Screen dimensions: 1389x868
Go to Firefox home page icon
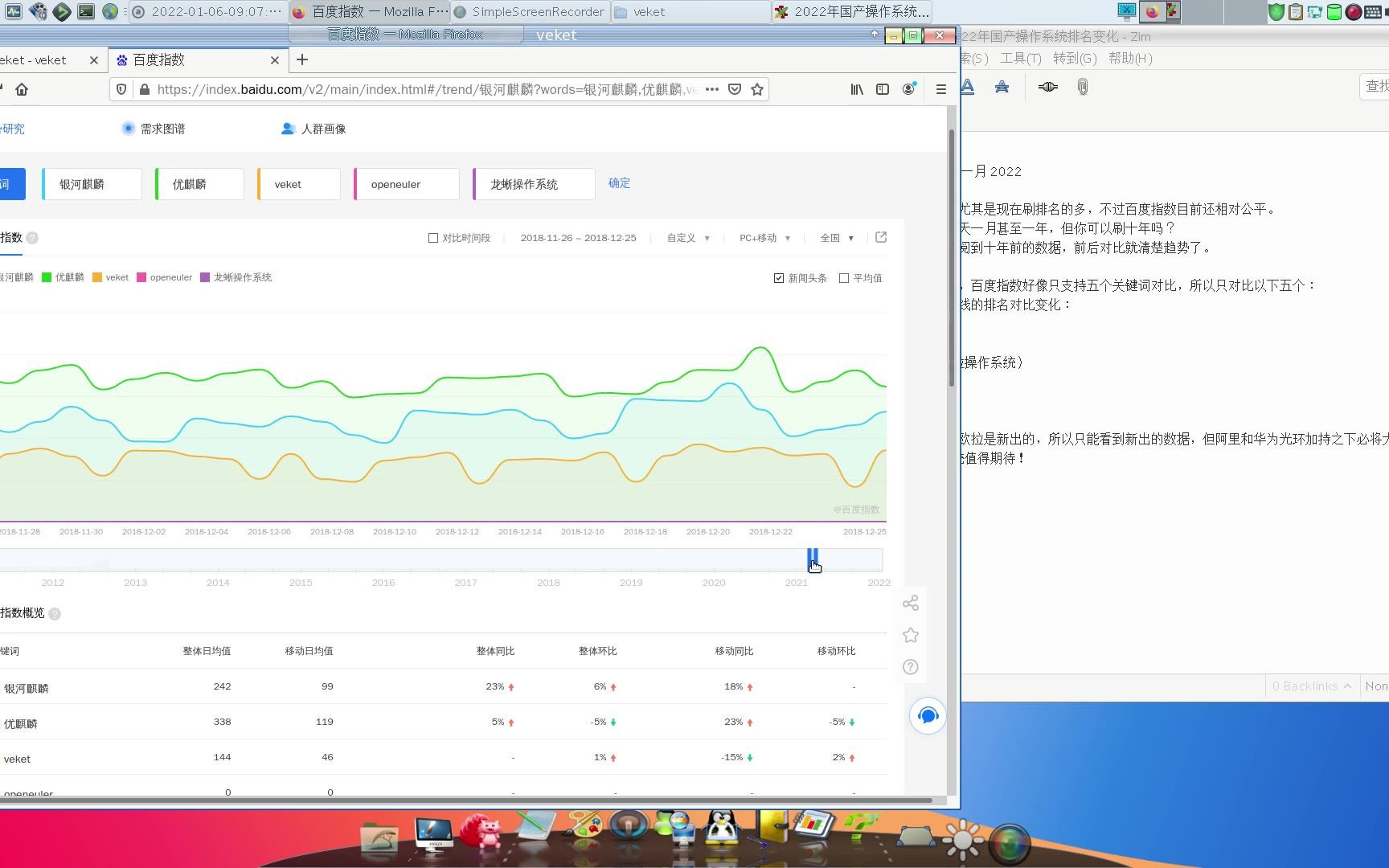click(x=22, y=89)
